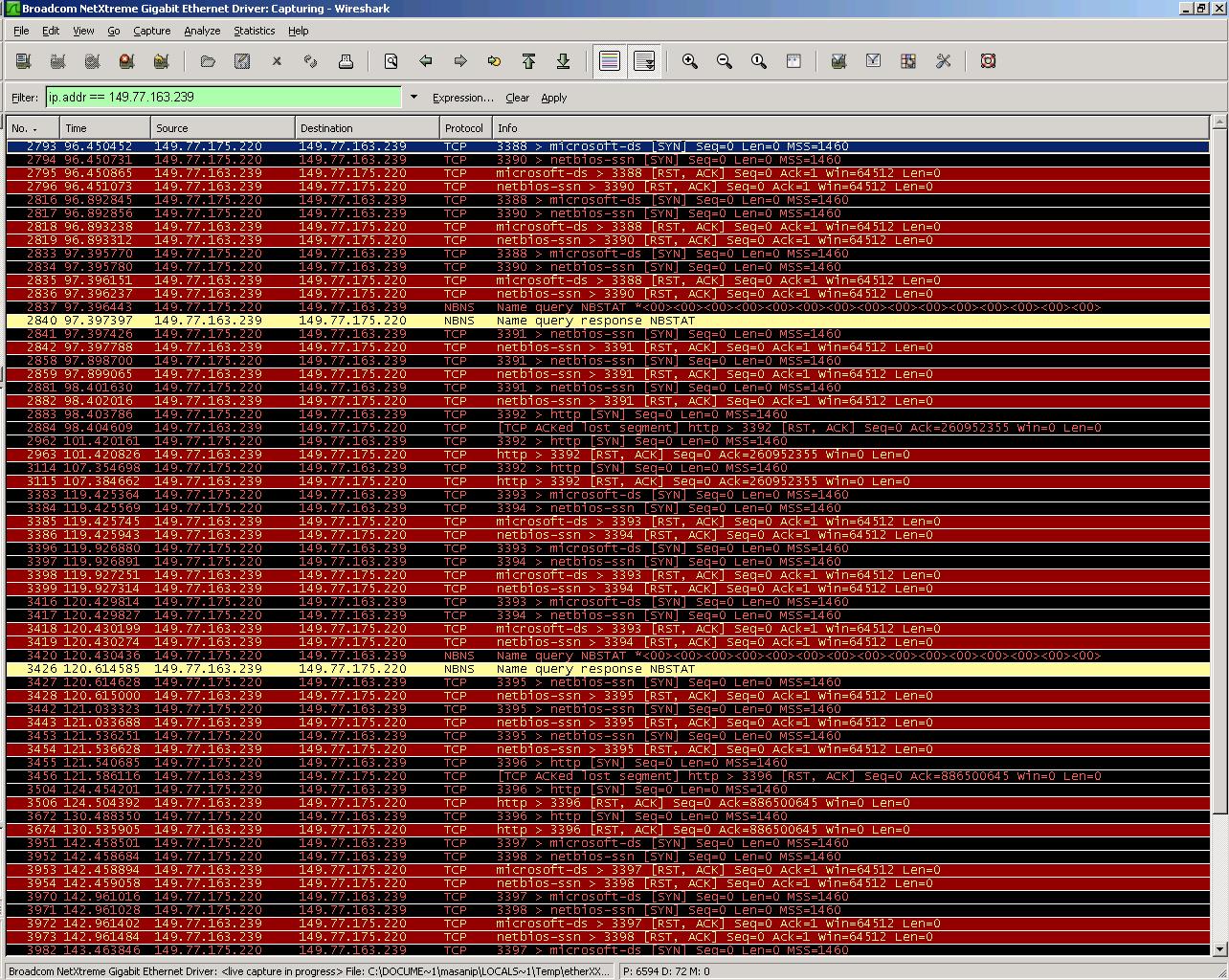
Task: Find a packet with the magnifier icon
Action: pos(391,61)
